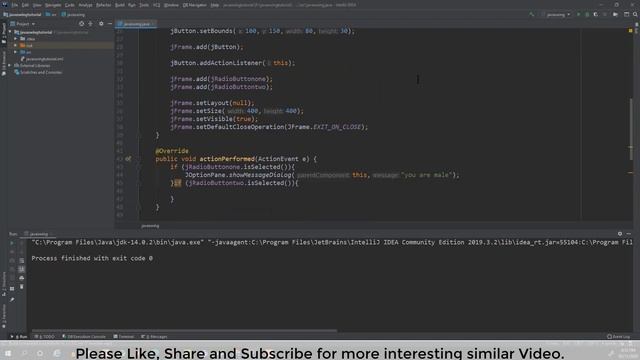Click the Build project hammer icon
This screenshot has width=640, height=360.
point(531,15)
